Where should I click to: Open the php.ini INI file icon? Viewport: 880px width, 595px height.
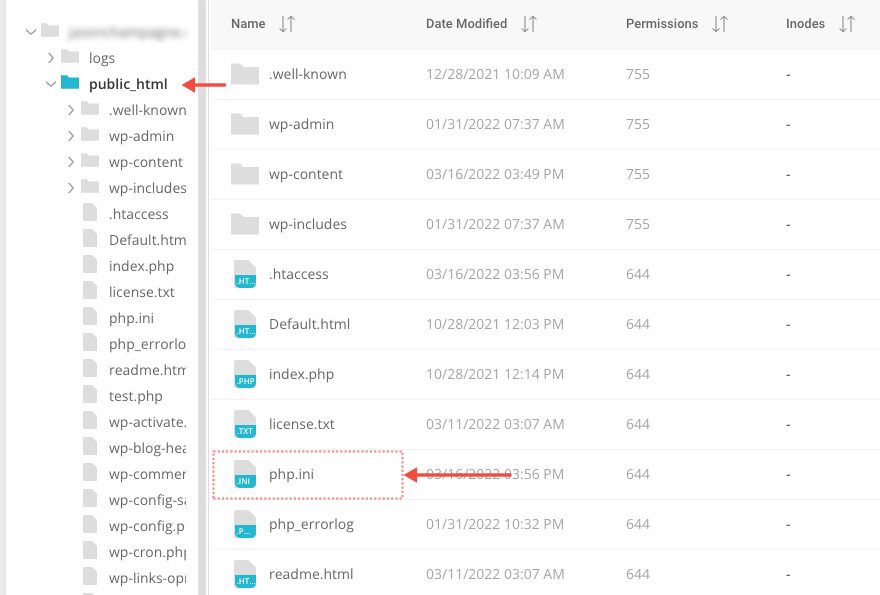coord(245,474)
